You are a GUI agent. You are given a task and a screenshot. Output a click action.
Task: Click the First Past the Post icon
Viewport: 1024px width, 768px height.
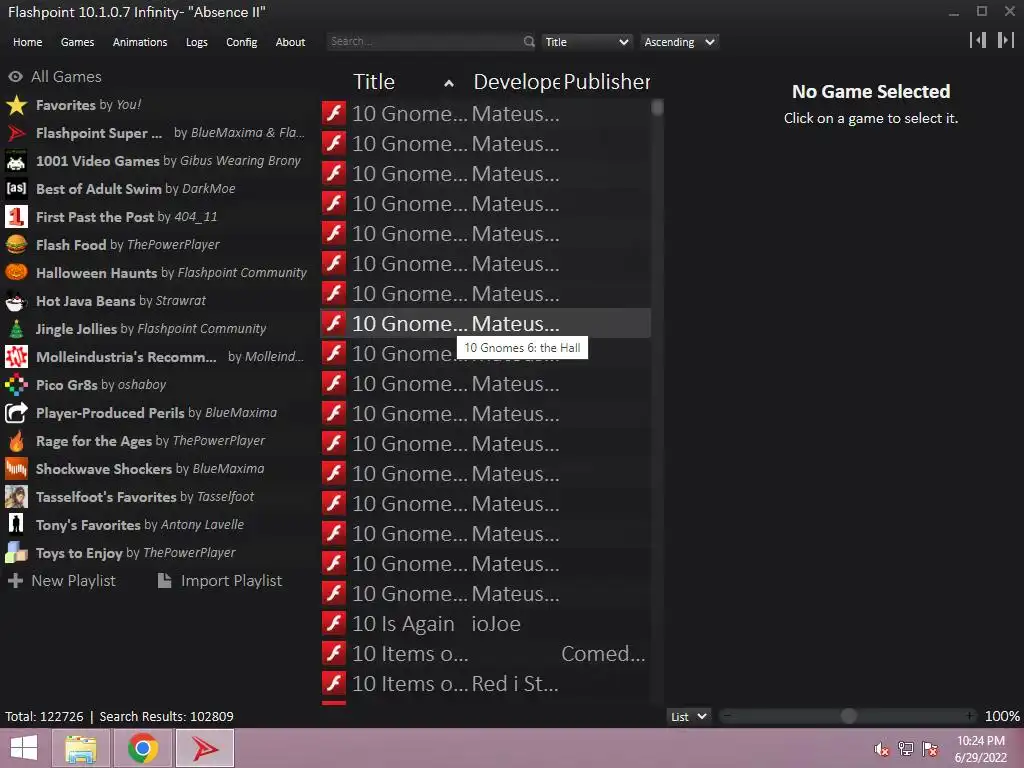click(x=16, y=217)
